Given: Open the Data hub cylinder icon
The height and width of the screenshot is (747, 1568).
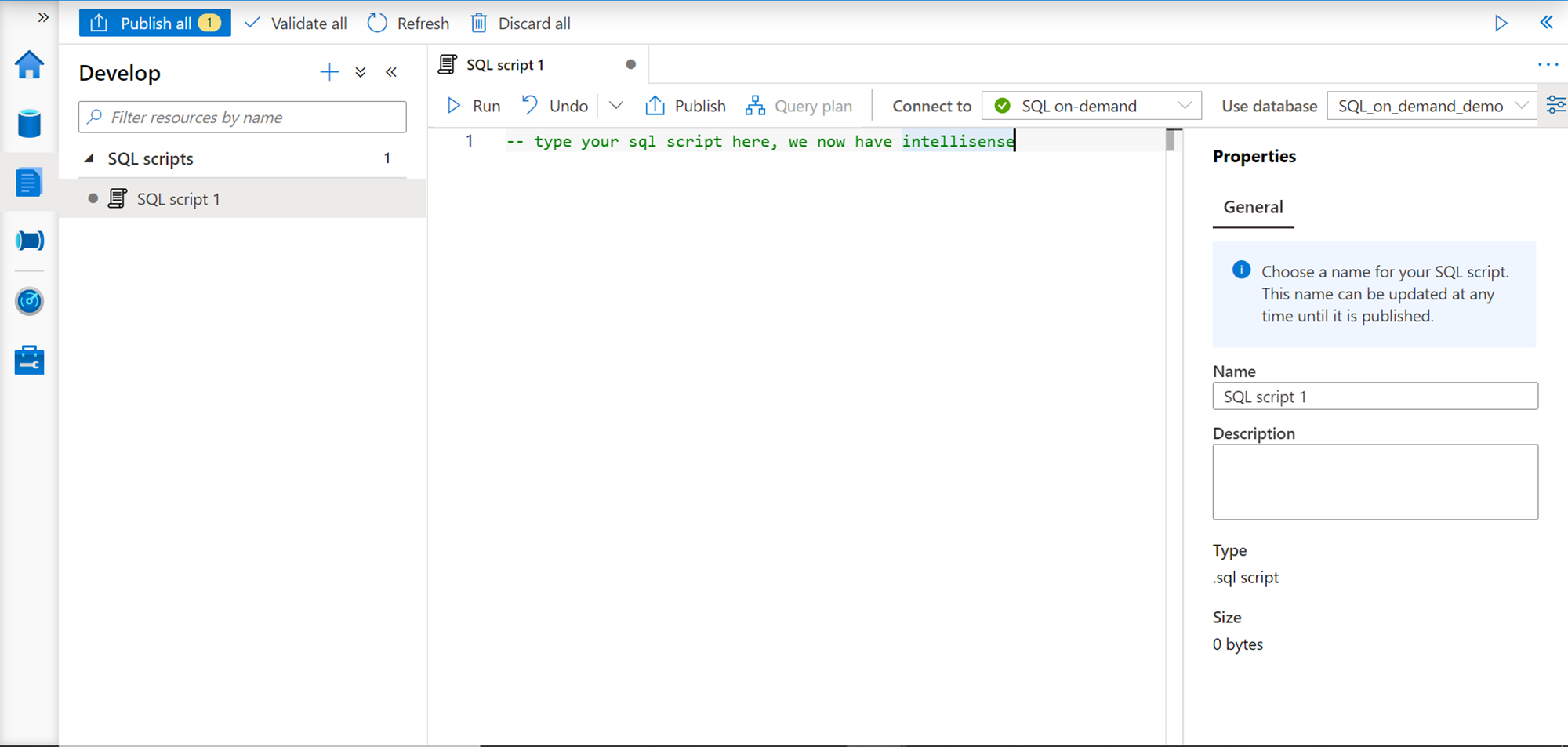Looking at the screenshot, I should click(x=29, y=124).
